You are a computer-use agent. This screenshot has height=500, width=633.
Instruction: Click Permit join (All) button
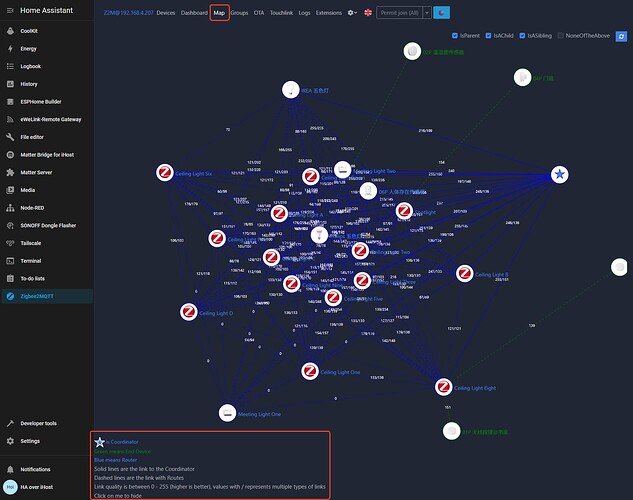tap(400, 13)
